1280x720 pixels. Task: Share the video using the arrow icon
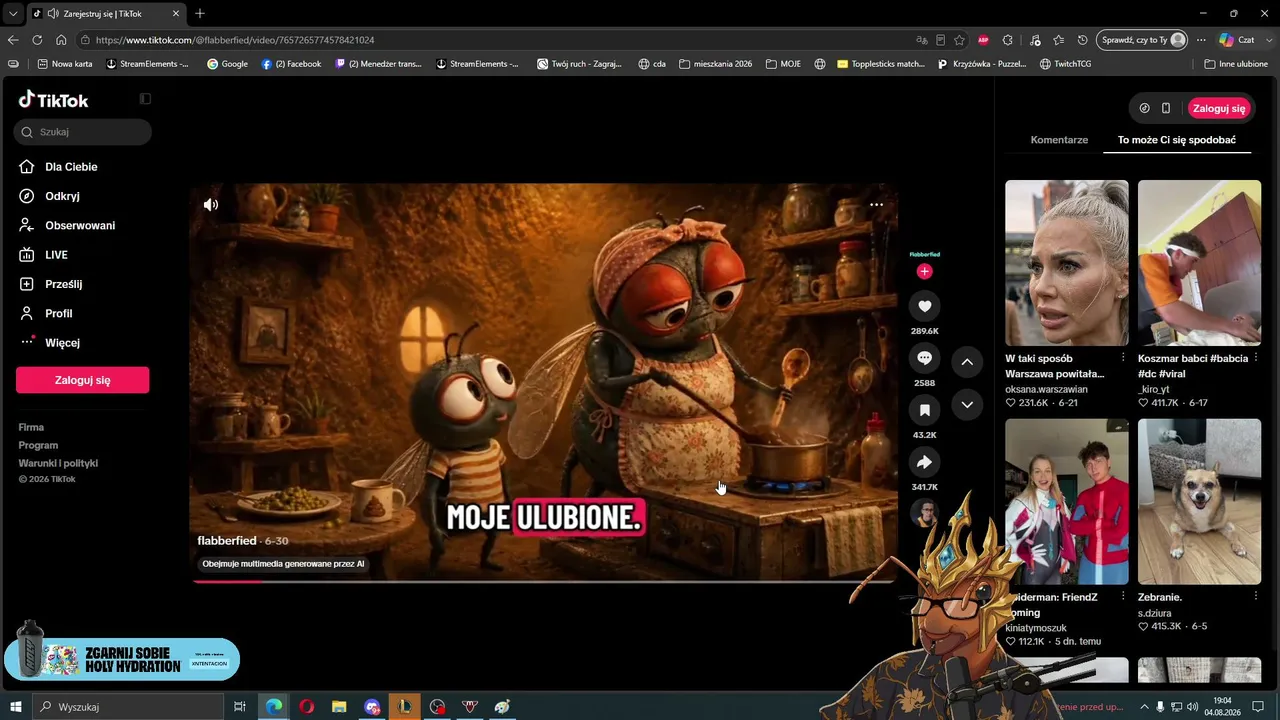coord(924,462)
